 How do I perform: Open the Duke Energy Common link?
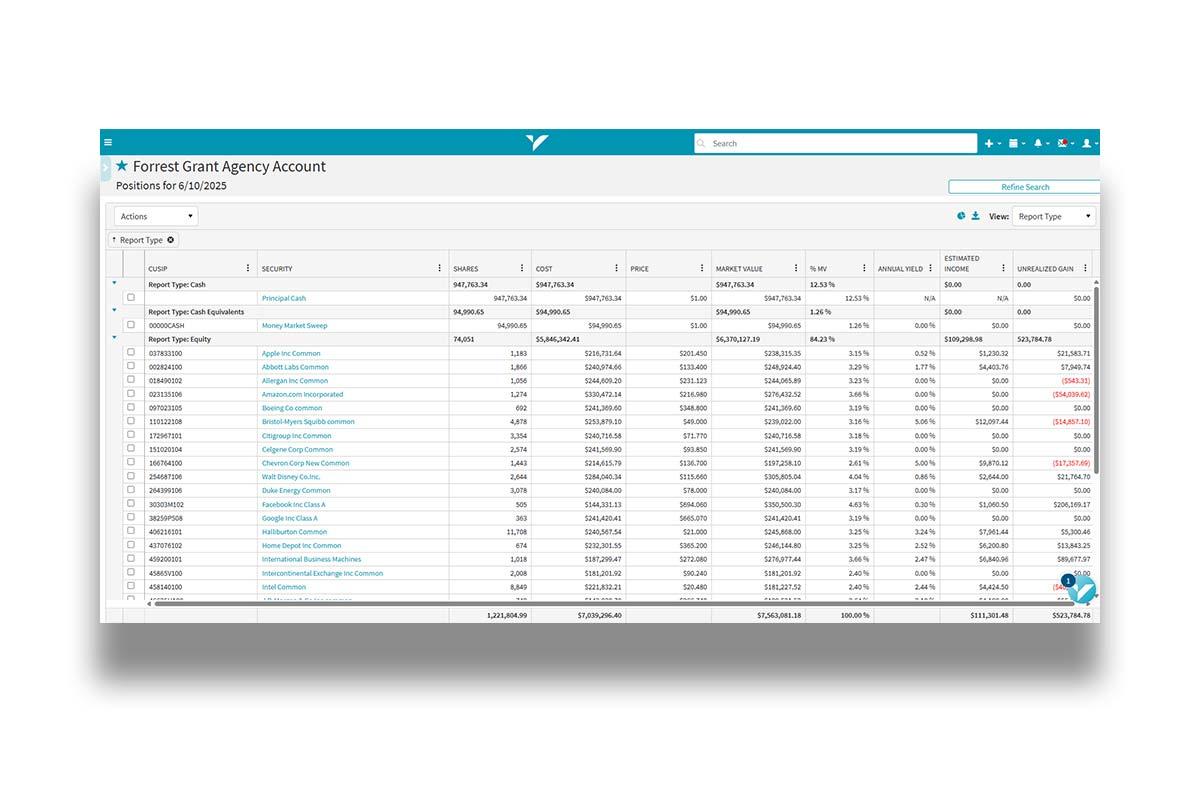click(296, 490)
